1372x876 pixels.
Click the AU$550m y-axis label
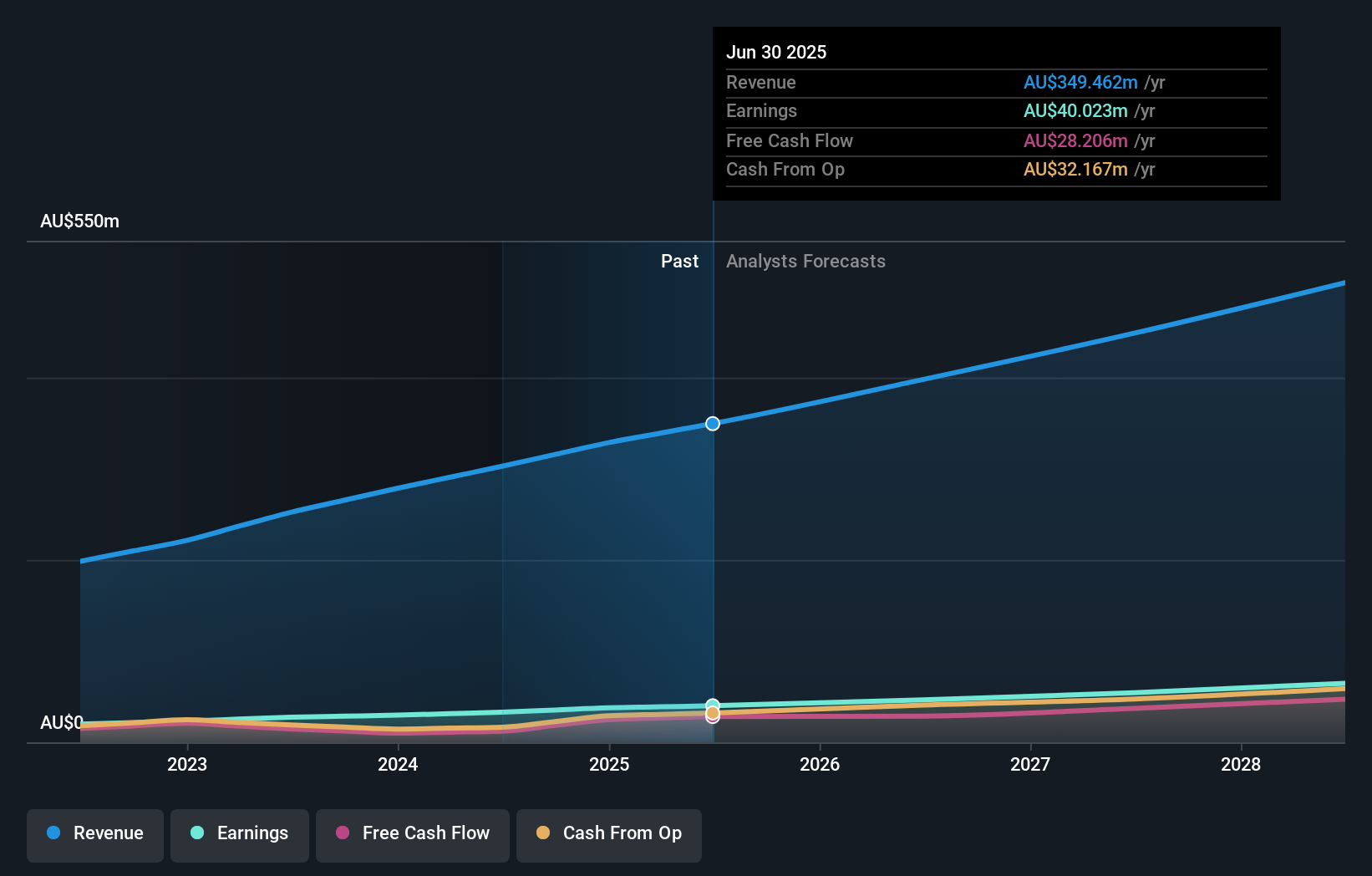pos(80,222)
